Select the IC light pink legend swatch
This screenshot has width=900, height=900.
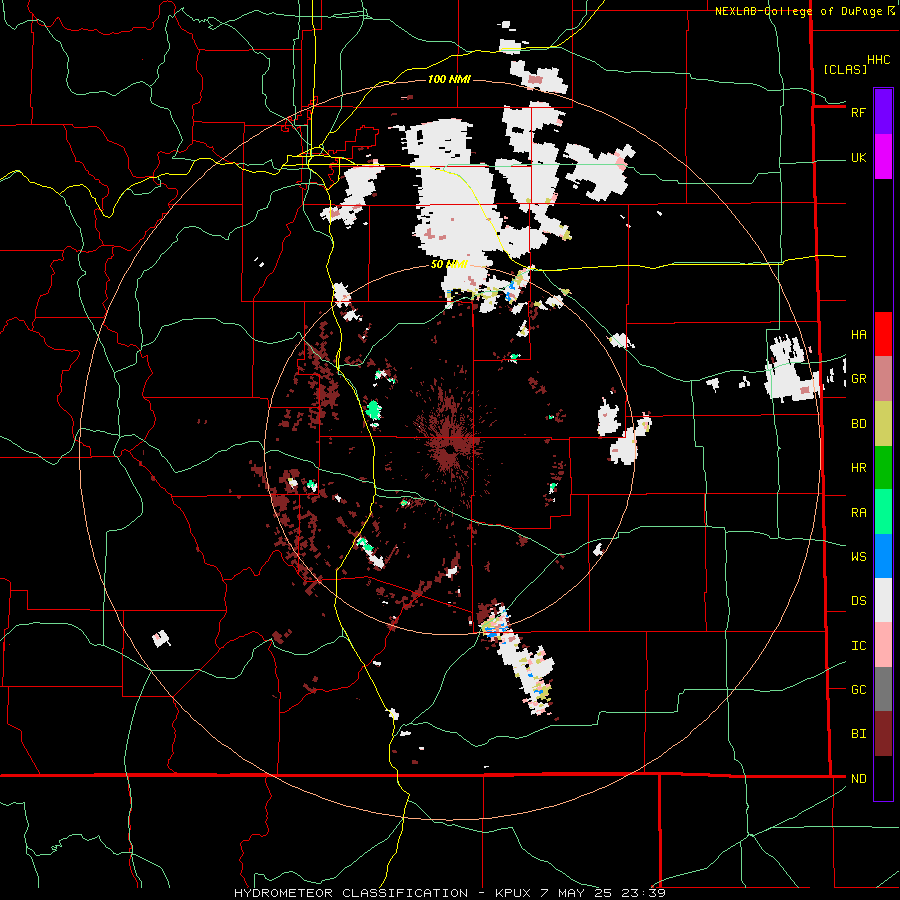point(883,645)
